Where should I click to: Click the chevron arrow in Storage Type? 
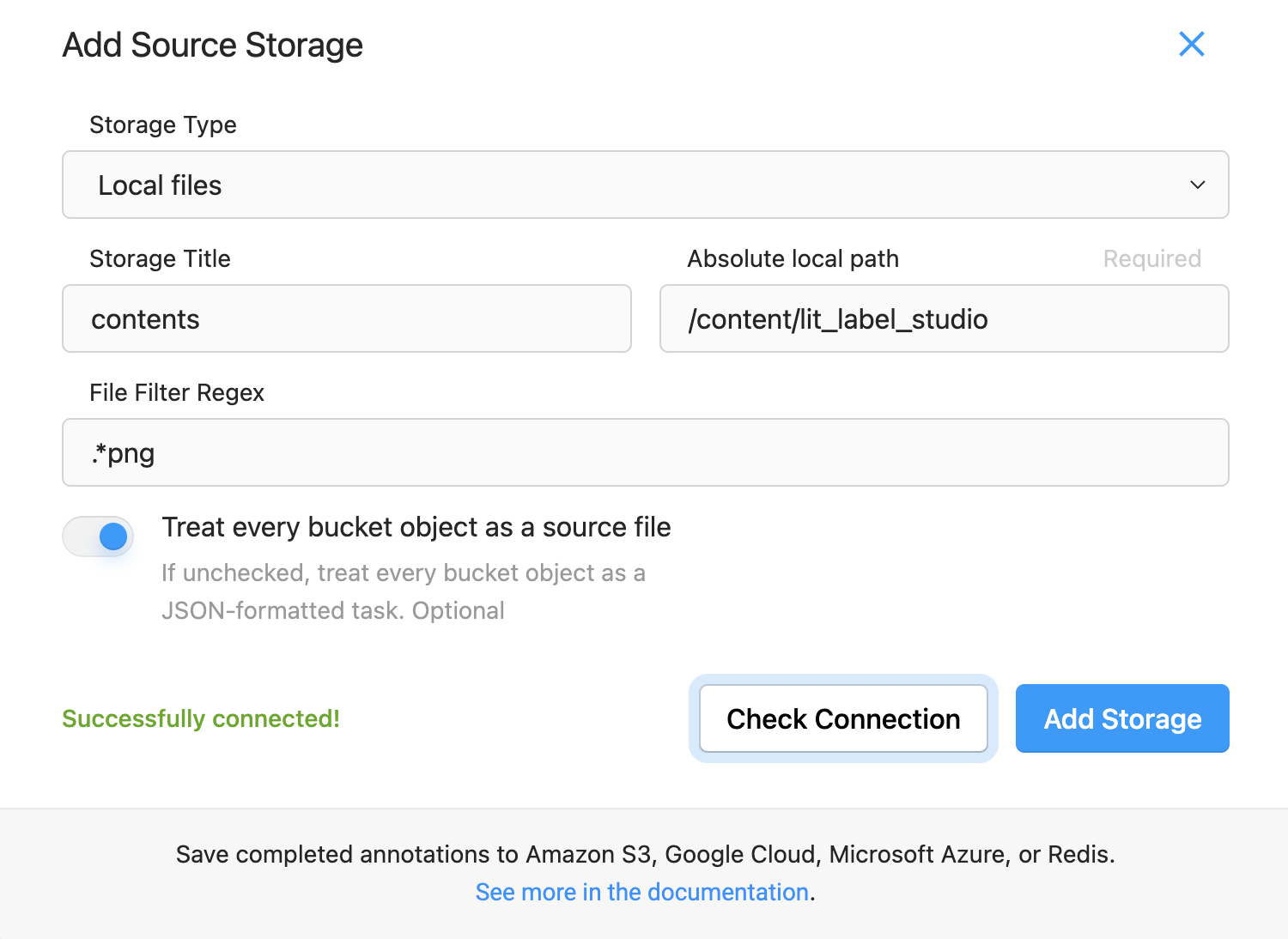(1197, 185)
